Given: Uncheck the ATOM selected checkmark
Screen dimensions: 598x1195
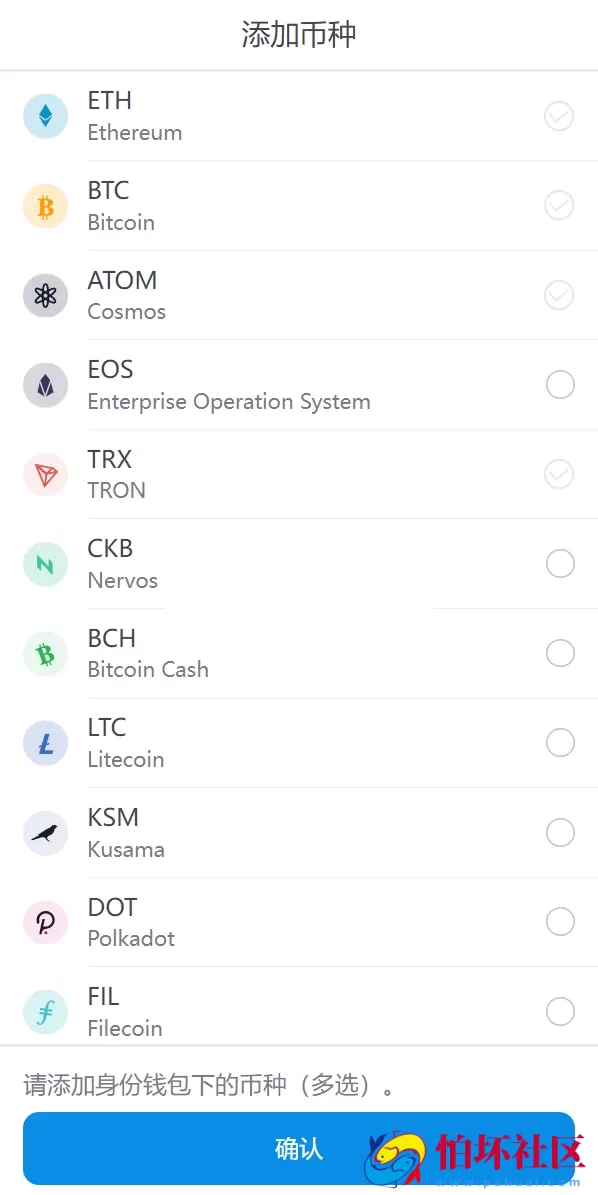Looking at the screenshot, I should click(559, 295).
